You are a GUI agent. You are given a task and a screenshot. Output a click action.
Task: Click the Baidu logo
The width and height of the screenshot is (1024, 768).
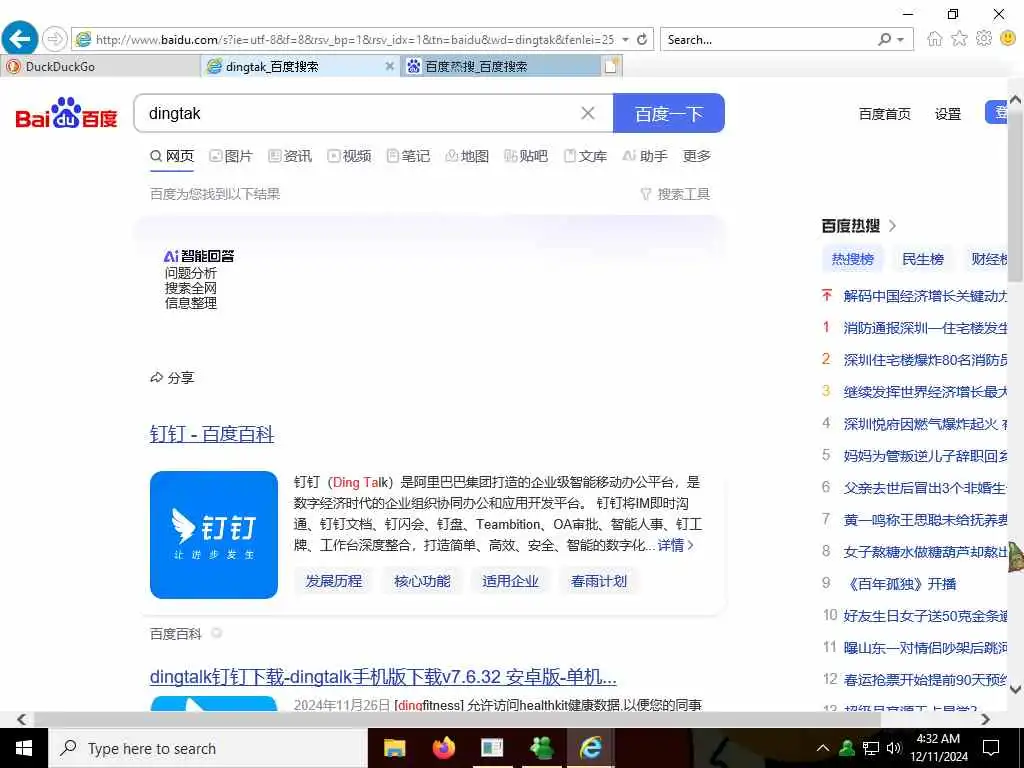click(x=66, y=114)
